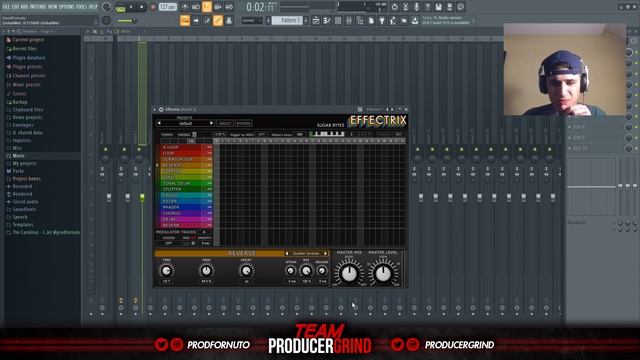Click next arrow beside Quarter reverse preset
The width and height of the screenshot is (640, 360).
point(325,253)
